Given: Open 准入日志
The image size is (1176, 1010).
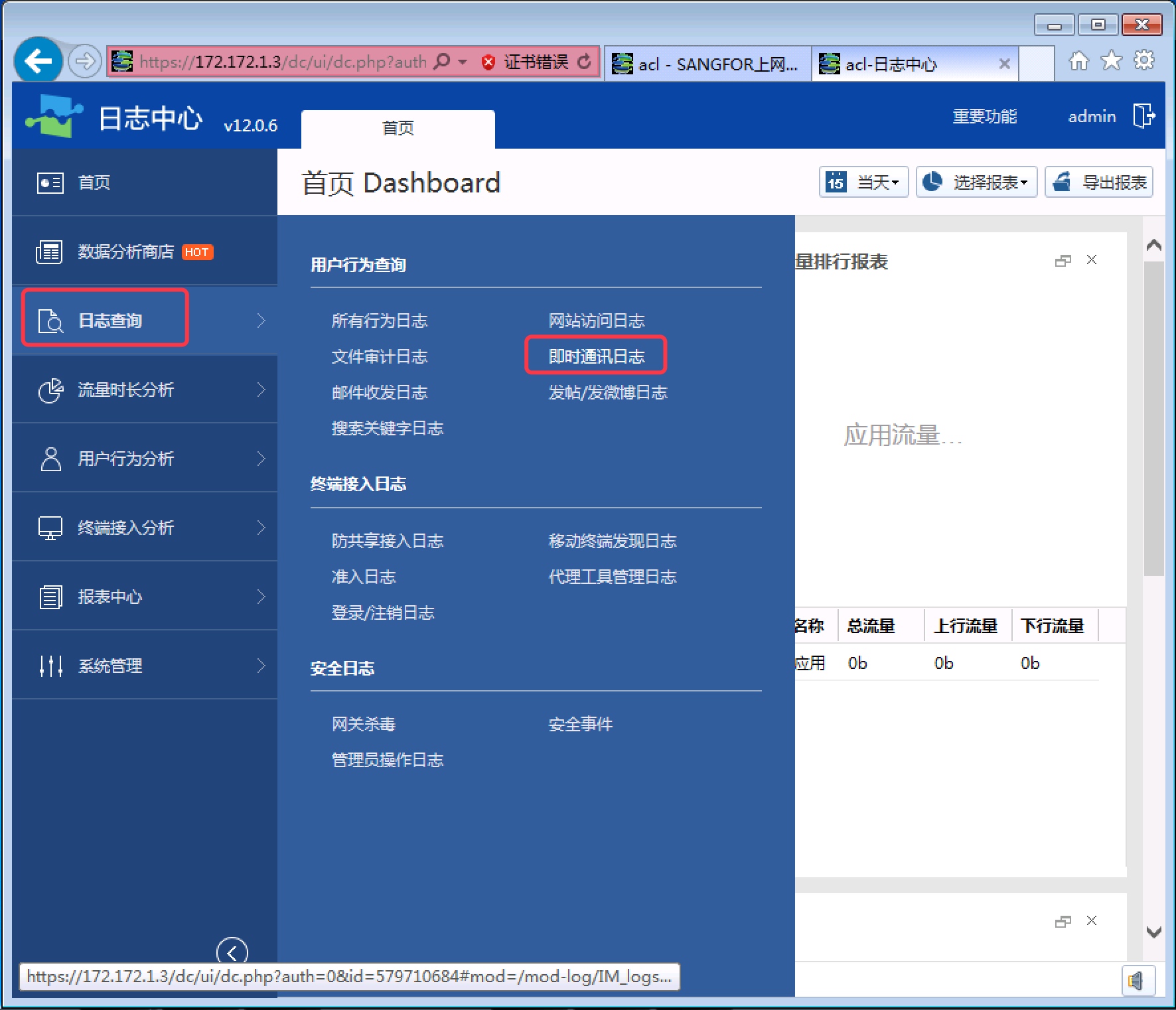Looking at the screenshot, I should (364, 577).
